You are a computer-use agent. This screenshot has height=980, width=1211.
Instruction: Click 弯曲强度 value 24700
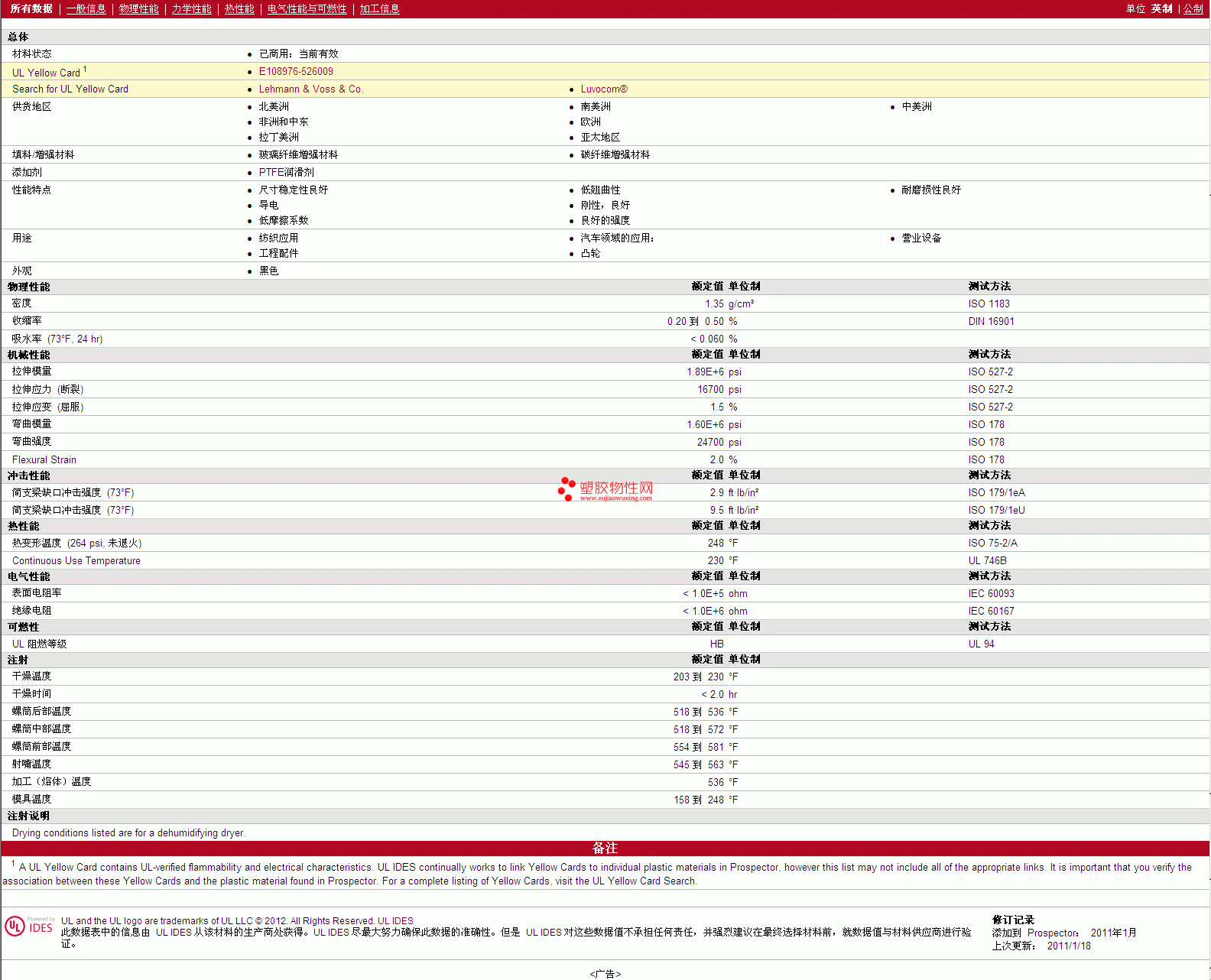(x=710, y=442)
